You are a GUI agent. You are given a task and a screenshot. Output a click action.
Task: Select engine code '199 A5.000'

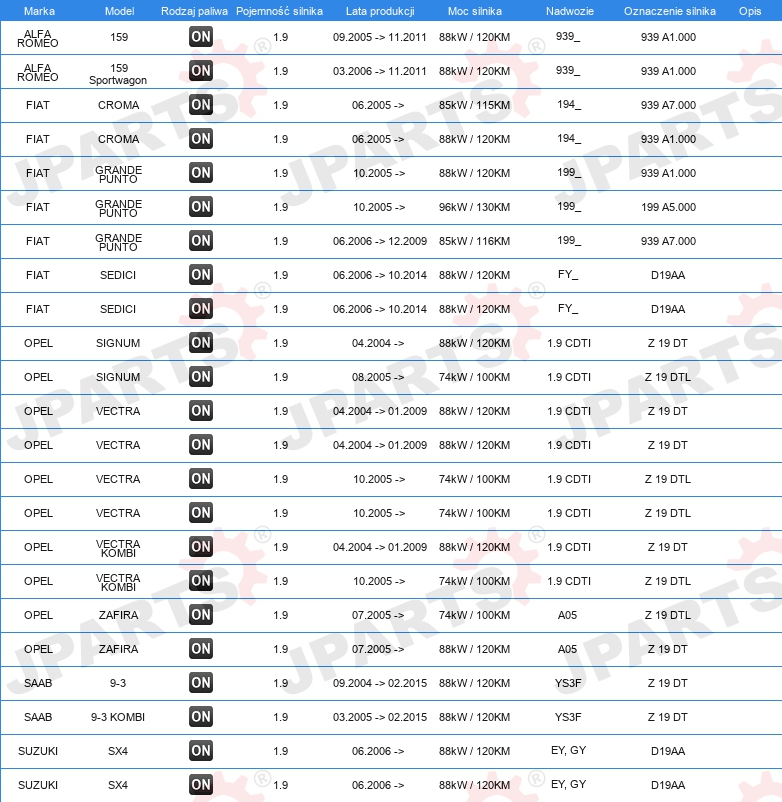(x=668, y=207)
